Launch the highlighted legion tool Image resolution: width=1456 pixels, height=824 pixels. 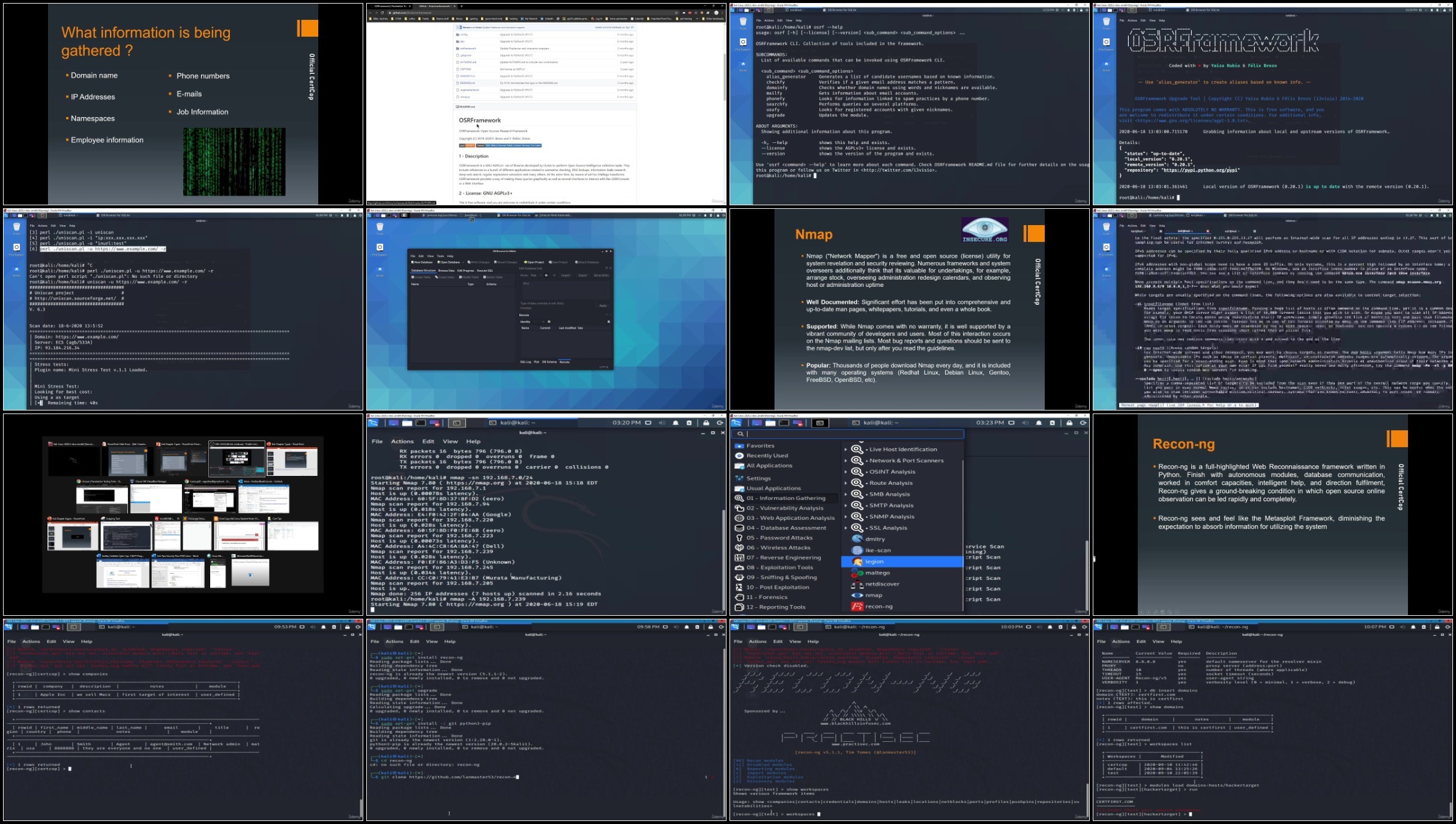pyautogui.click(x=902, y=562)
